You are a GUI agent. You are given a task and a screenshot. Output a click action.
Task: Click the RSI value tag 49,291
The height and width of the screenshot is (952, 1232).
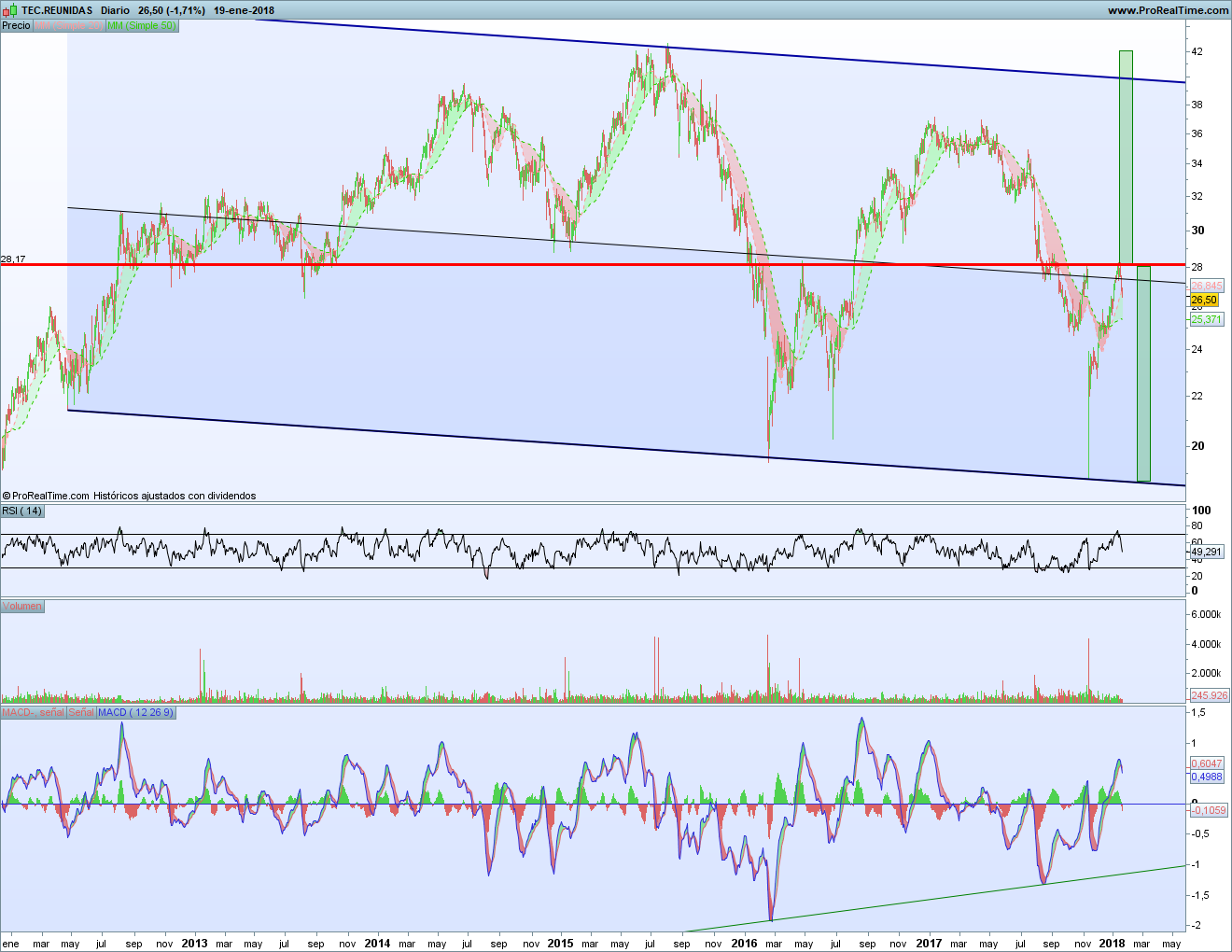coord(1207,552)
